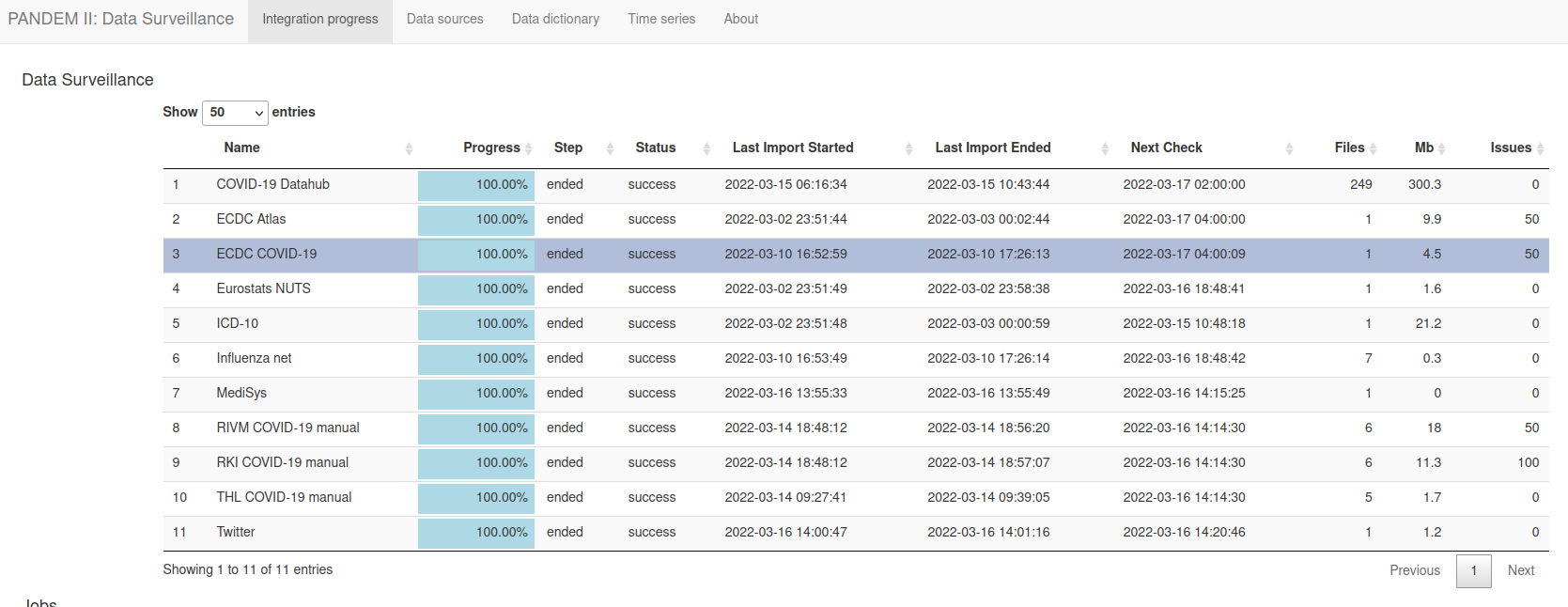Click the Name column header text
Viewport: 1568px width, 607px height.
241,148
